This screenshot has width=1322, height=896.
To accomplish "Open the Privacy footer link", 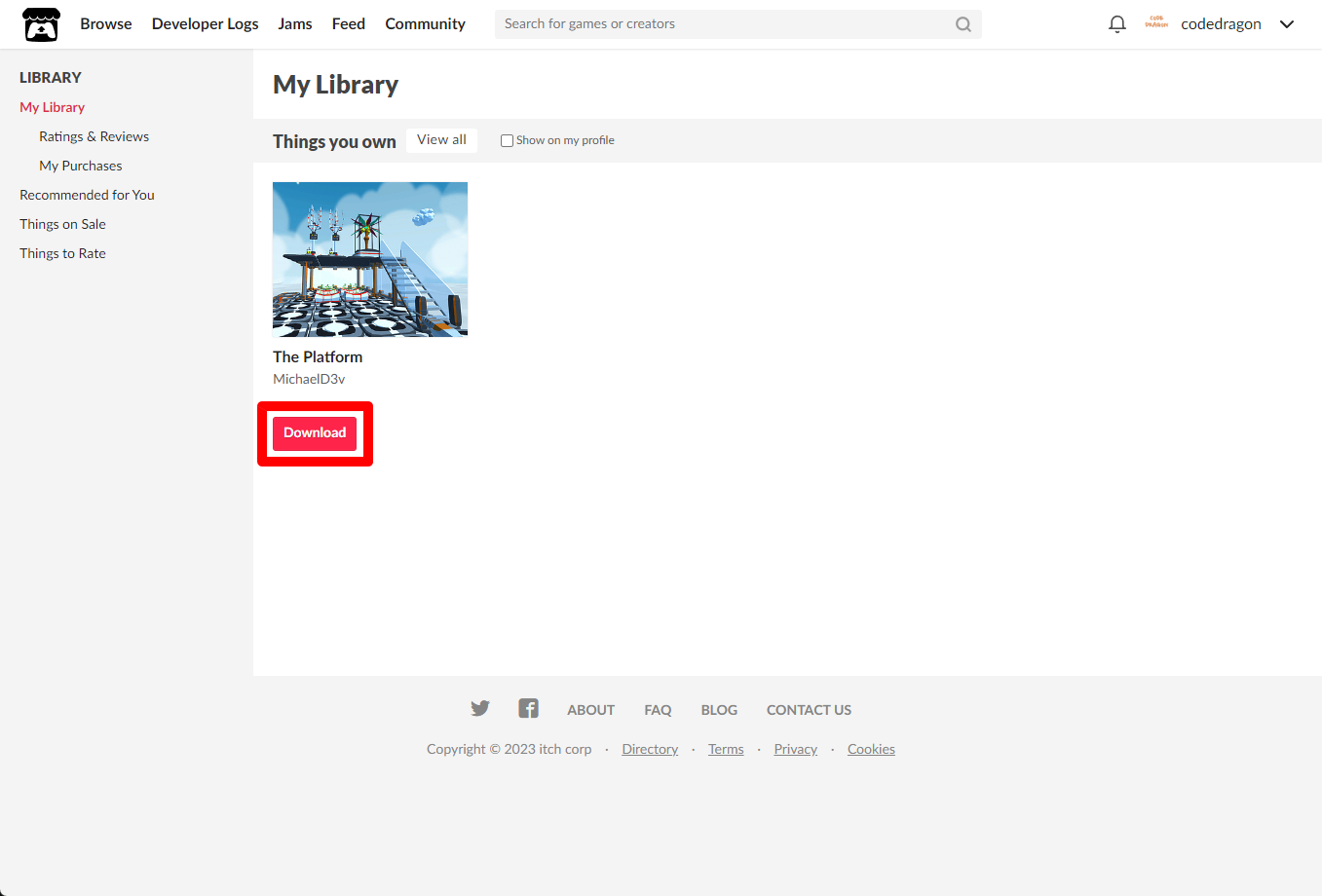I will [796, 749].
